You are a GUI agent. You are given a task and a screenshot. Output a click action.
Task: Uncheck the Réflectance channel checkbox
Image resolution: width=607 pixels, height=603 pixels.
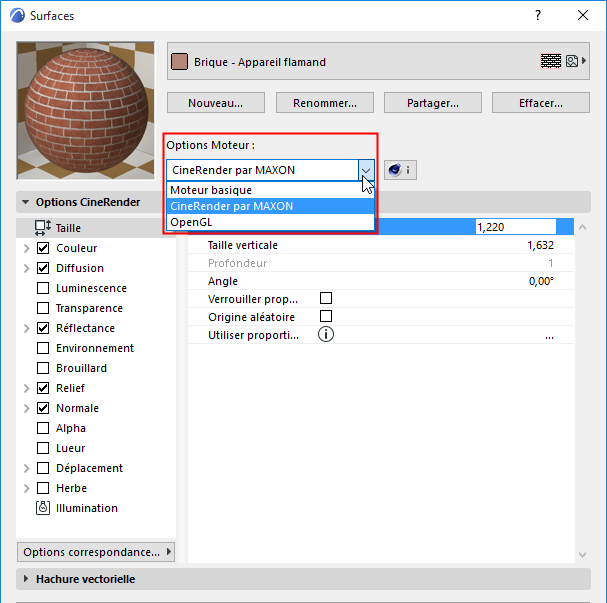[x=43, y=328]
